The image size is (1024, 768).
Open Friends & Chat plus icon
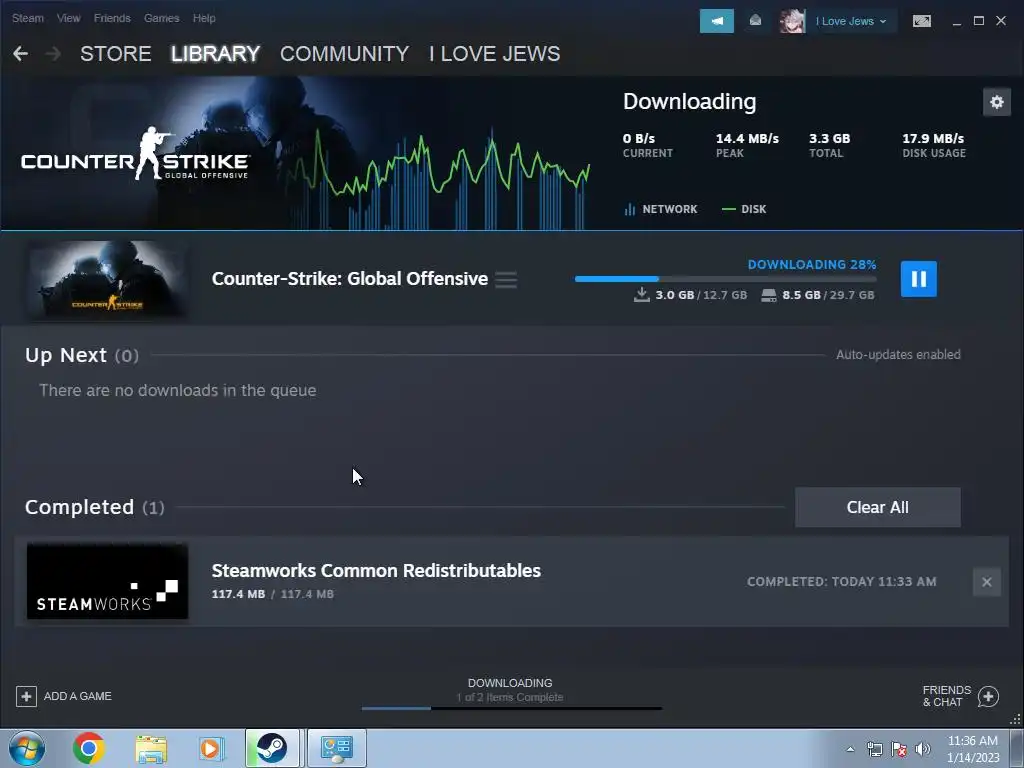(x=988, y=696)
